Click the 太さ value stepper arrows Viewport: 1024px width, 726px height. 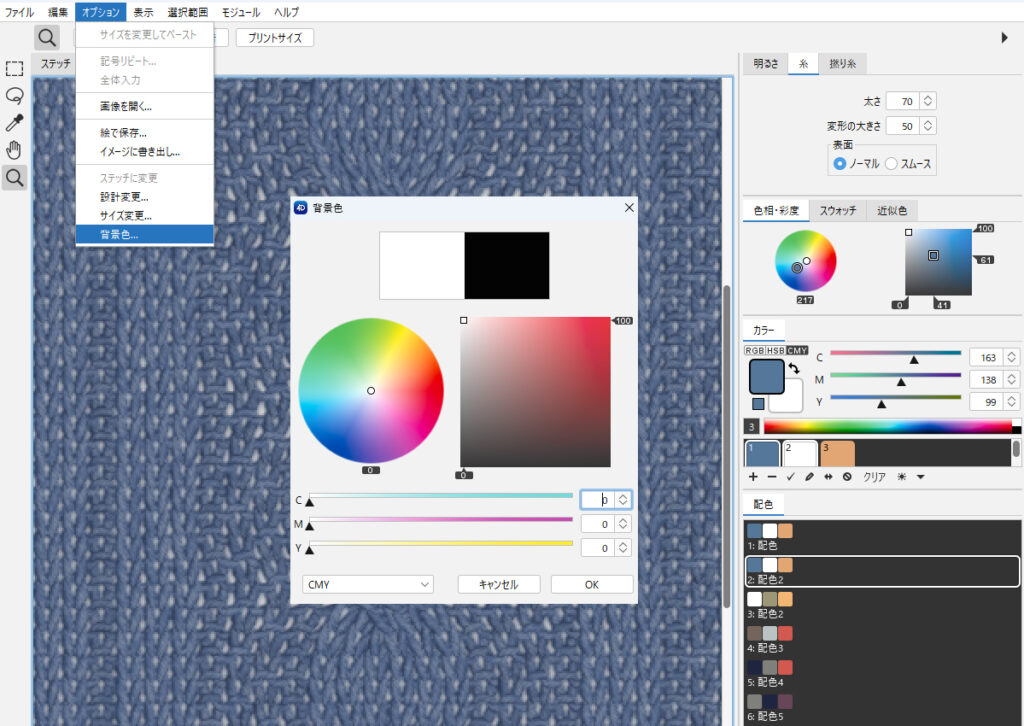coord(927,101)
